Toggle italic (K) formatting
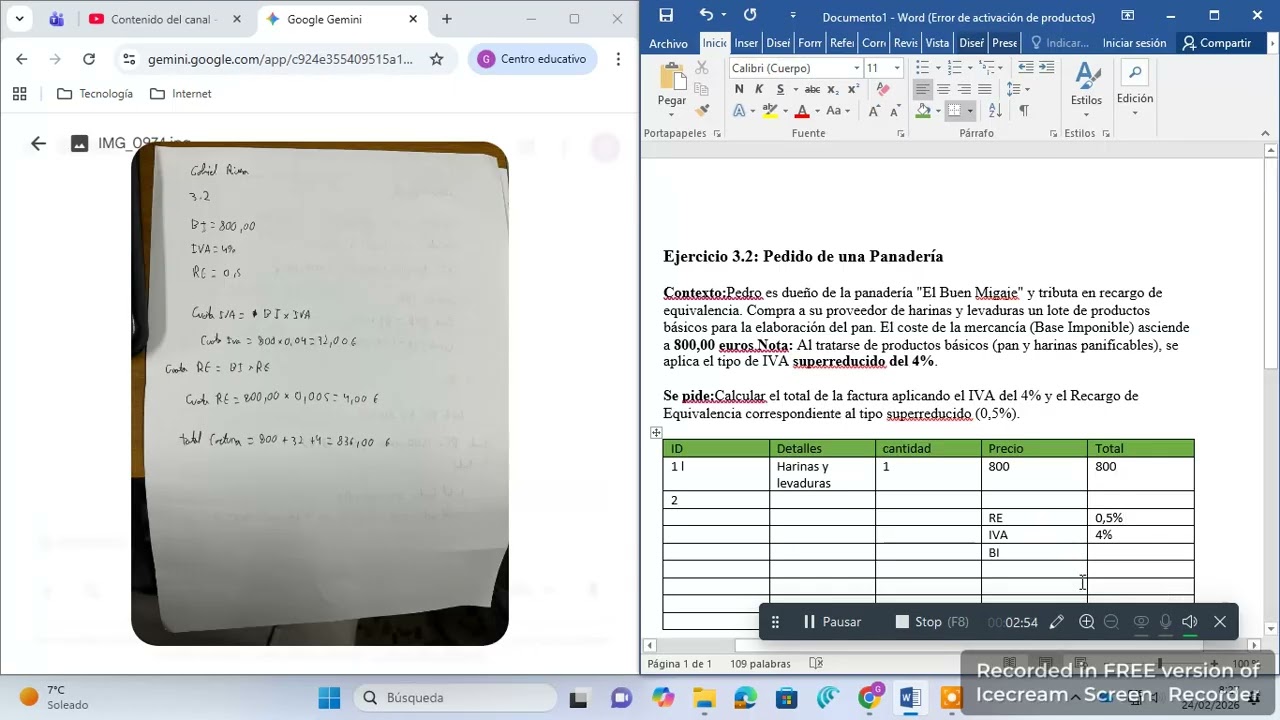The width and height of the screenshot is (1280, 720). click(759, 89)
